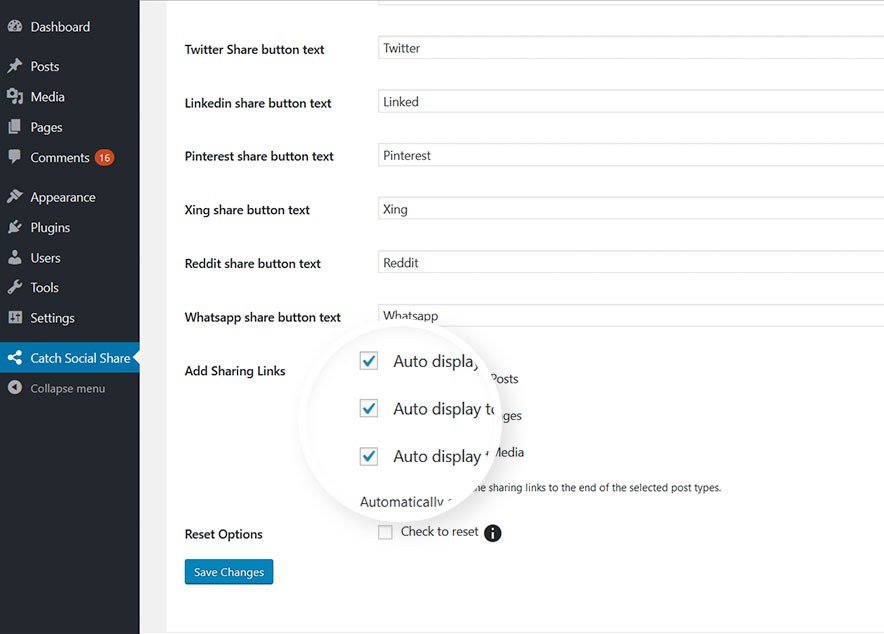The width and height of the screenshot is (884, 634).
Task: Focus the Whatsapp share button text field
Action: click(631, 316)
